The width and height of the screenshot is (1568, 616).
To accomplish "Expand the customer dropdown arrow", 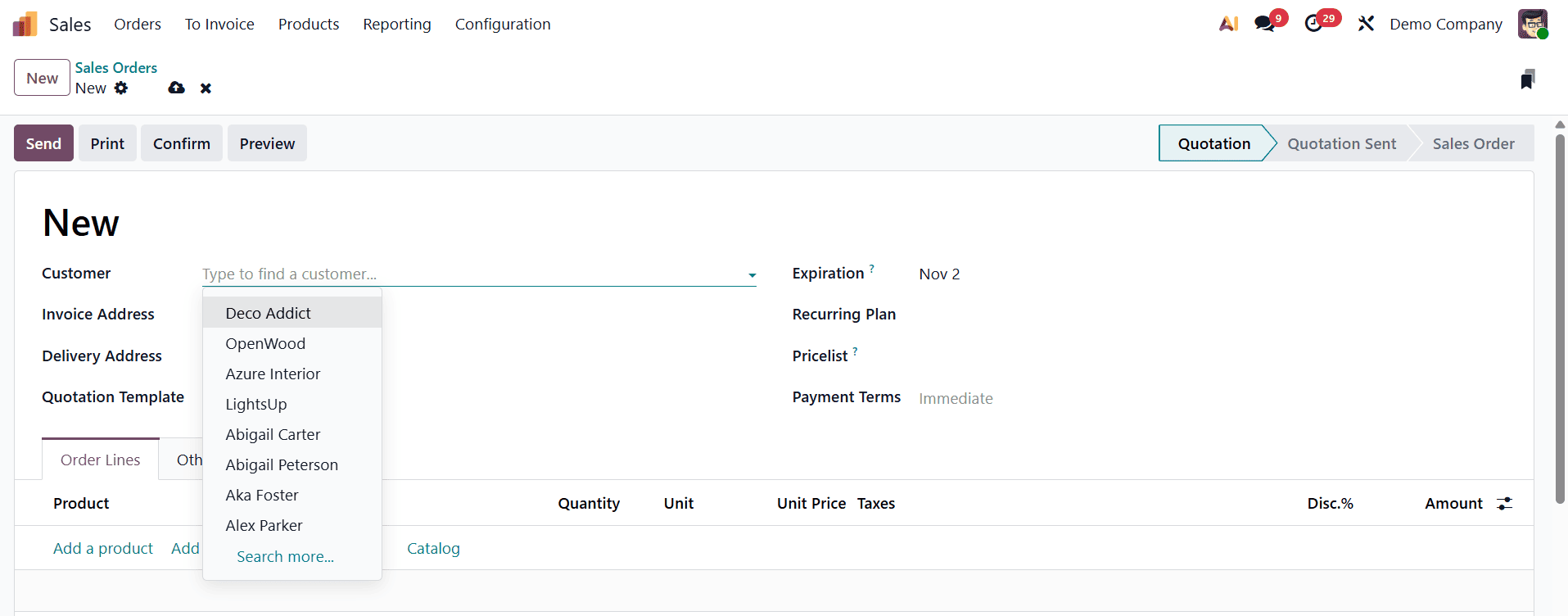I will click(x=752, y=275).
